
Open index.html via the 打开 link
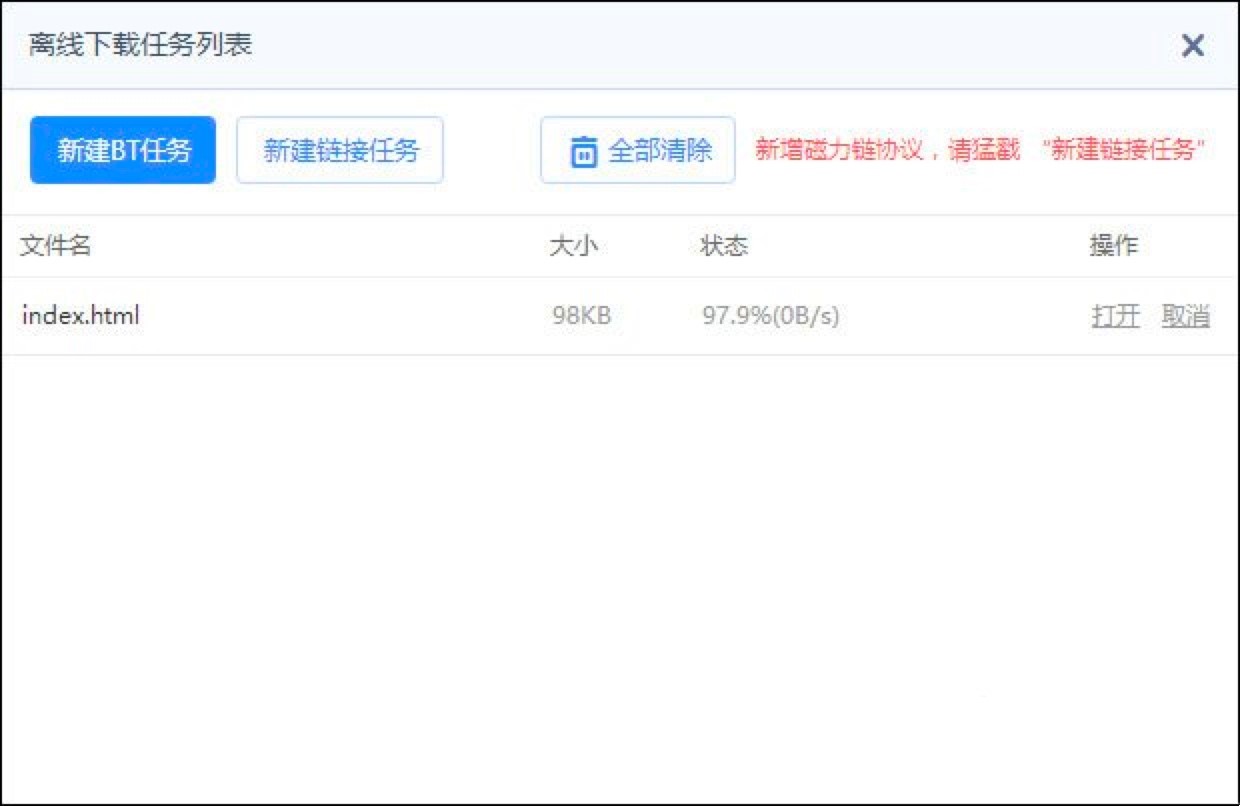tap(1116, 316)
